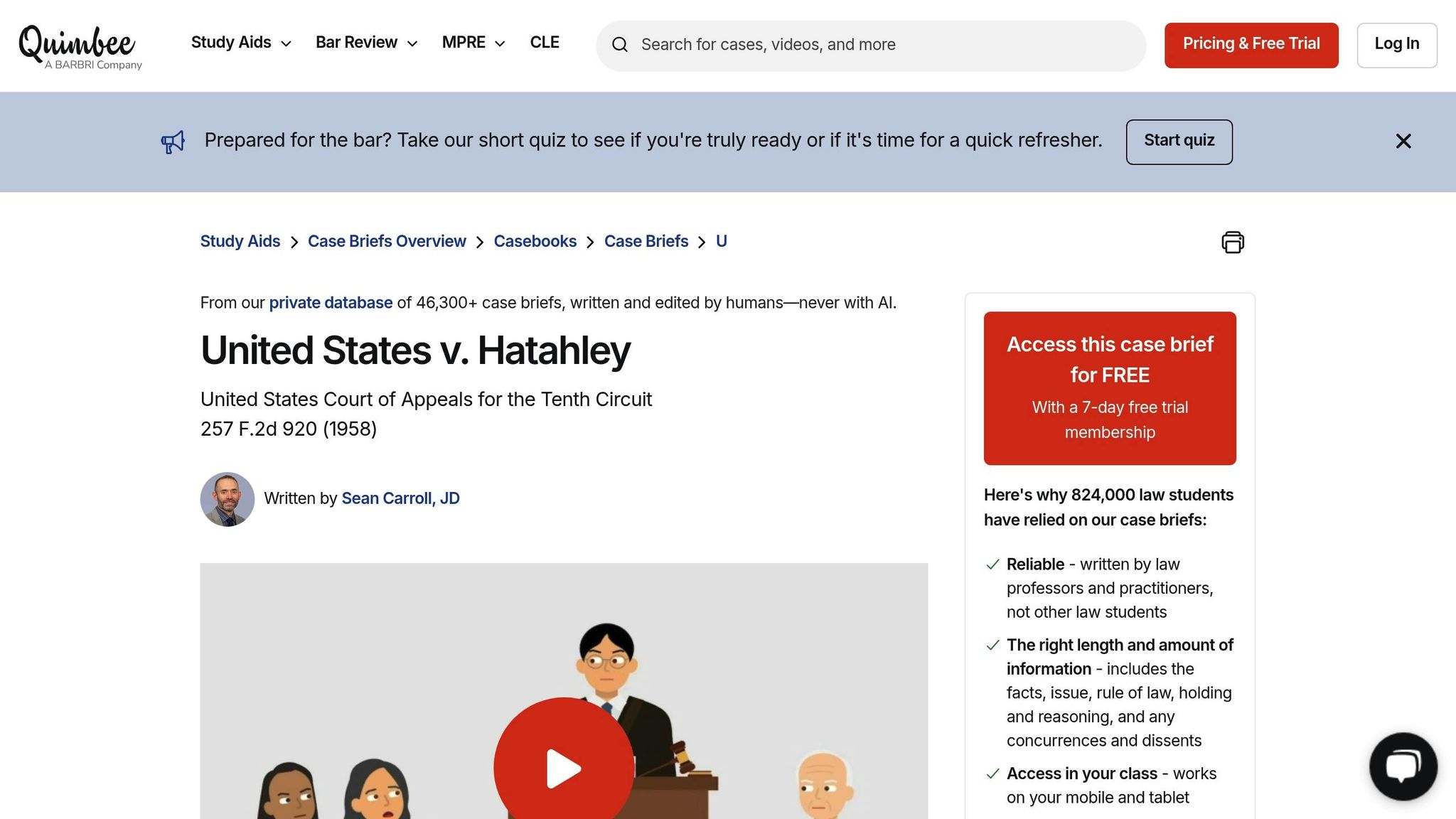Screen dimensions: 1456x819
Task: Open Sean Carroll, JD author link
Action: (x=400, y=499)
